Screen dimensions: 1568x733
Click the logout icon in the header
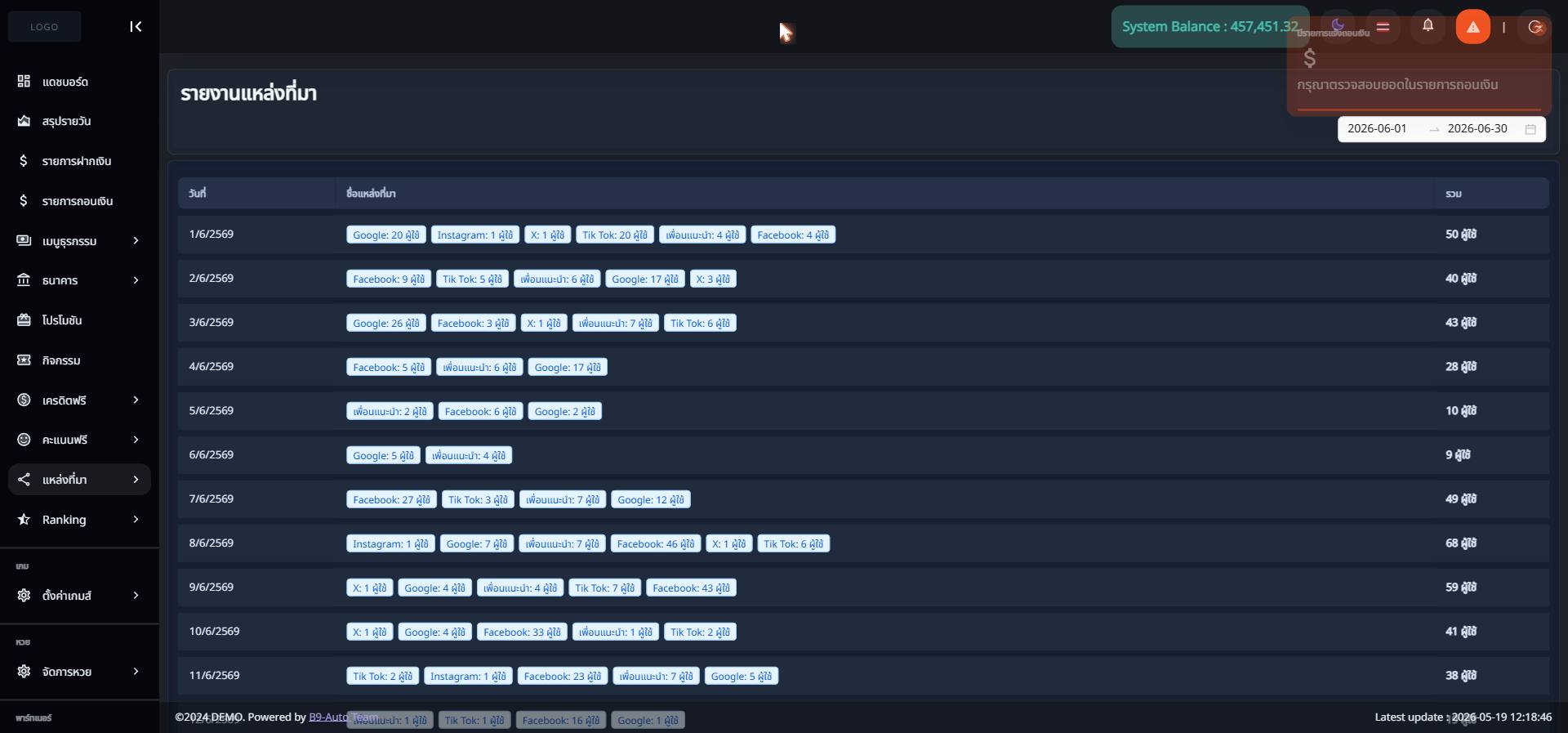click(1535, 27)
